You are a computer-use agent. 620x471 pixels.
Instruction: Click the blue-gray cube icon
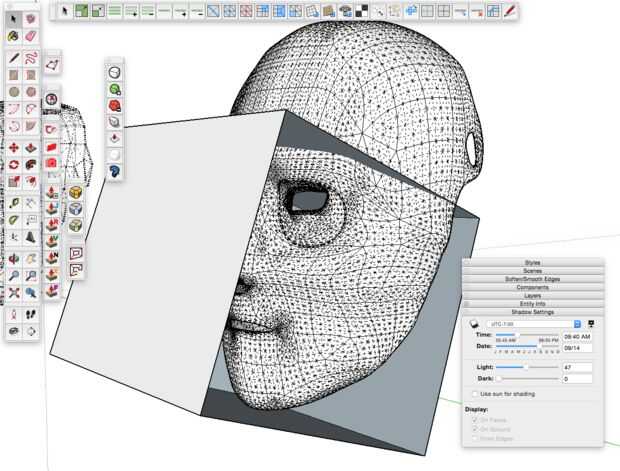75,209
